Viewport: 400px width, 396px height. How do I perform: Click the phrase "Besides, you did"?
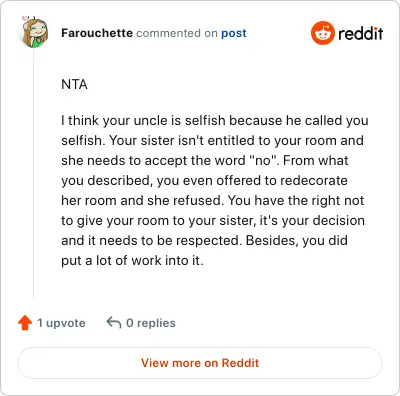297,240
